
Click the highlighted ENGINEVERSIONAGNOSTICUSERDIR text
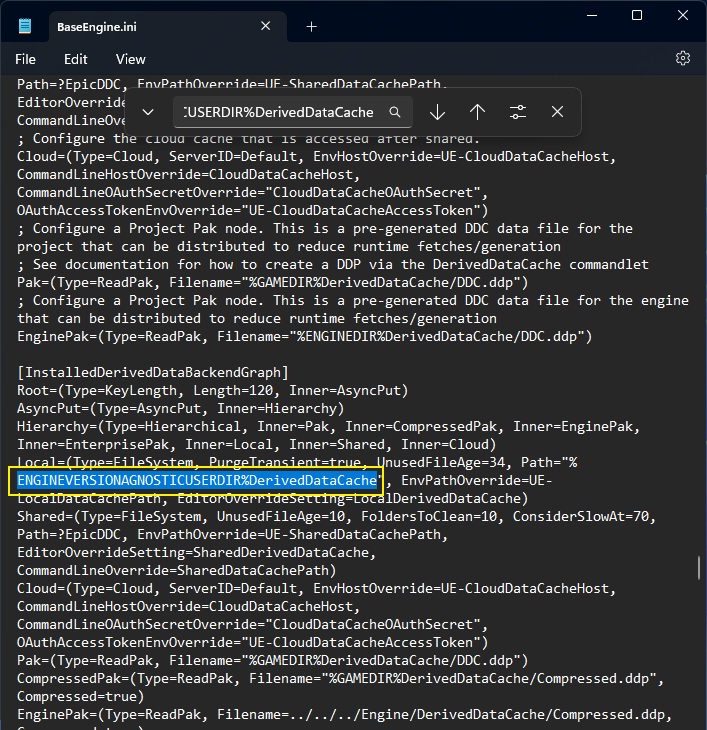[196, 480]
